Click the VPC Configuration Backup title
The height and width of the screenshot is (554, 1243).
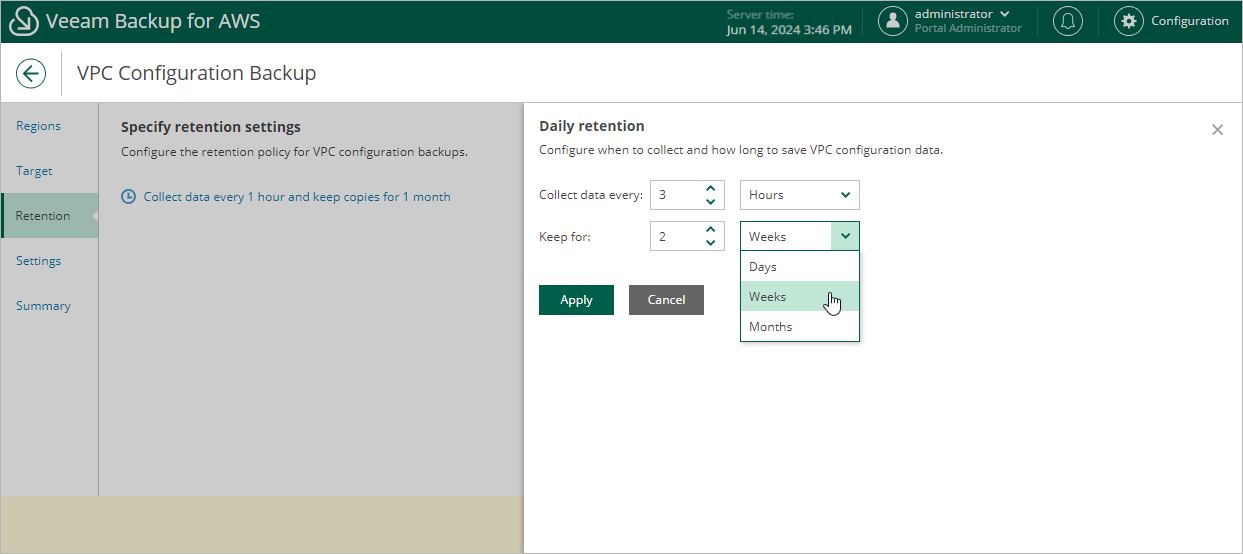tap(197, 73)
